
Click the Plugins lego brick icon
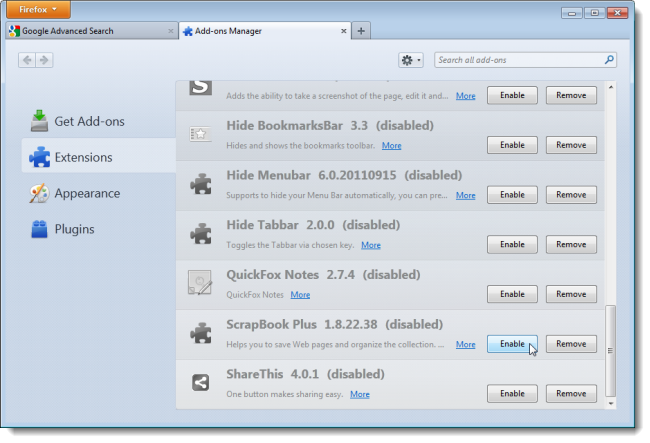tap(39, 229)
